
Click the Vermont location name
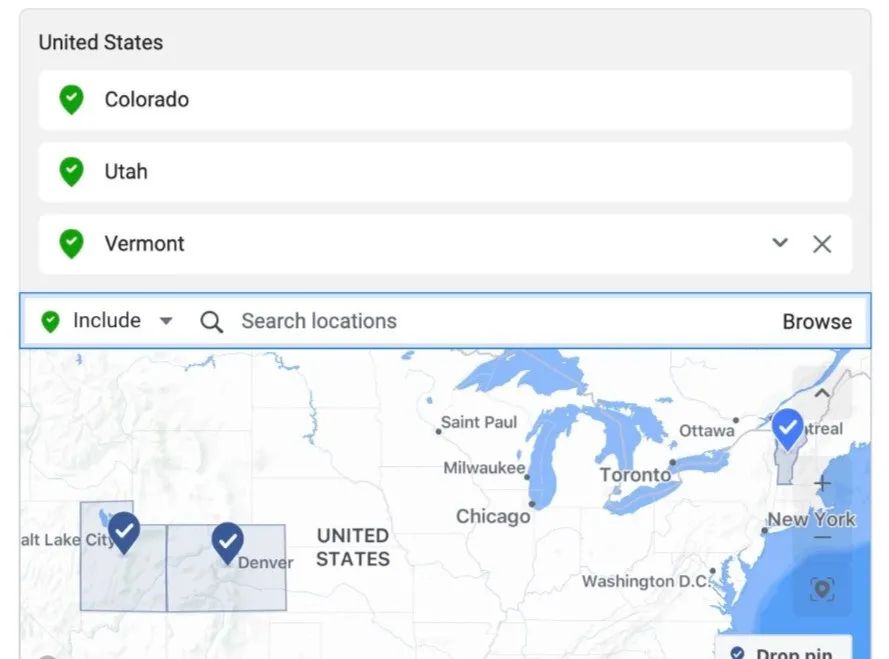coord(145,244)
